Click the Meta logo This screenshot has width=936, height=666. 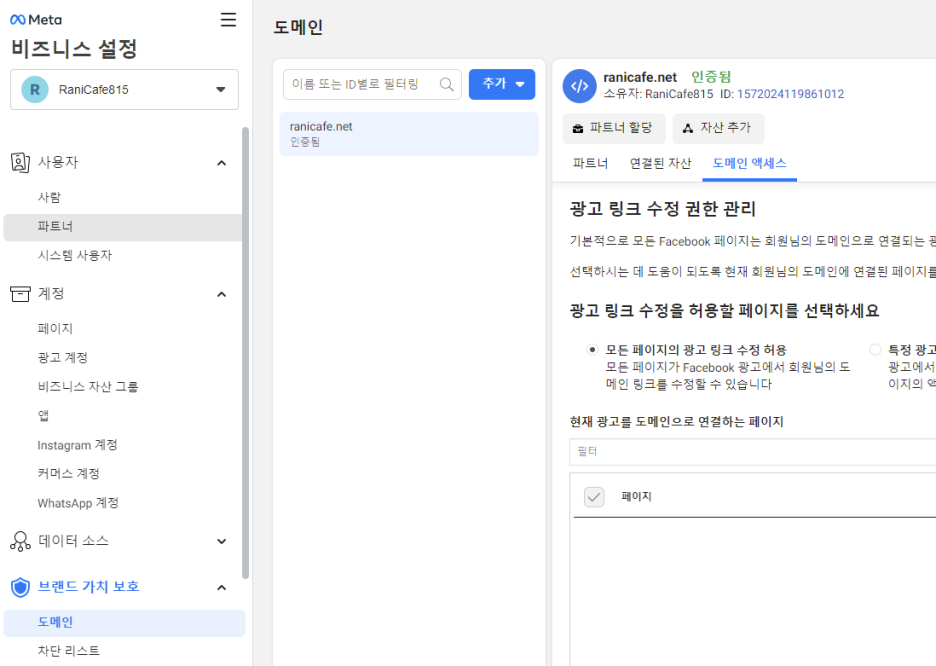(x=36, y=20)
